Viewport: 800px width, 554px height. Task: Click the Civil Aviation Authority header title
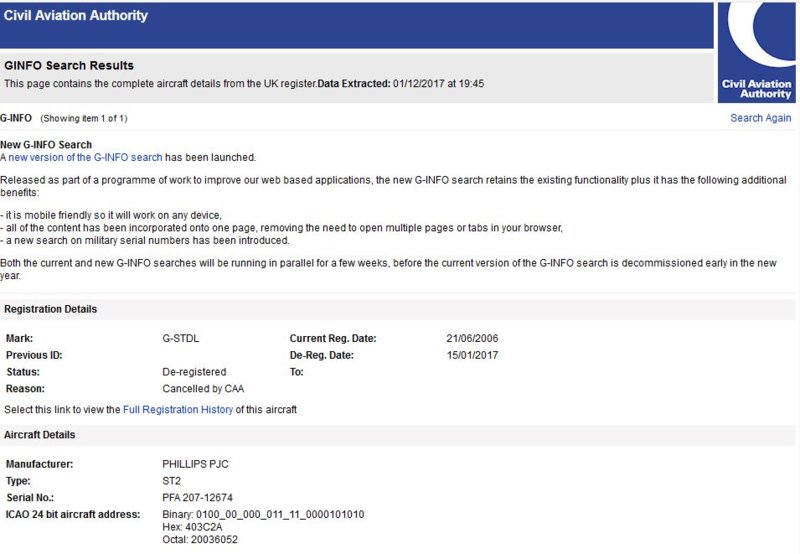[76, 15]
